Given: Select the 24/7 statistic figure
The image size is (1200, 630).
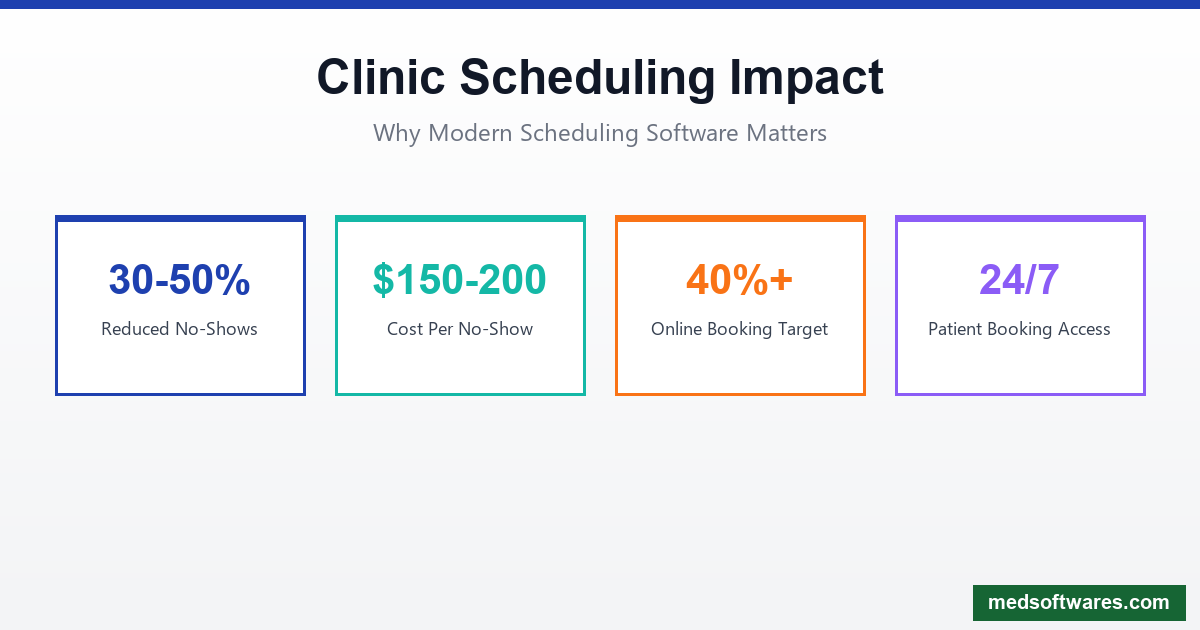Looking at the screenshot, I should coord(1020,280).
